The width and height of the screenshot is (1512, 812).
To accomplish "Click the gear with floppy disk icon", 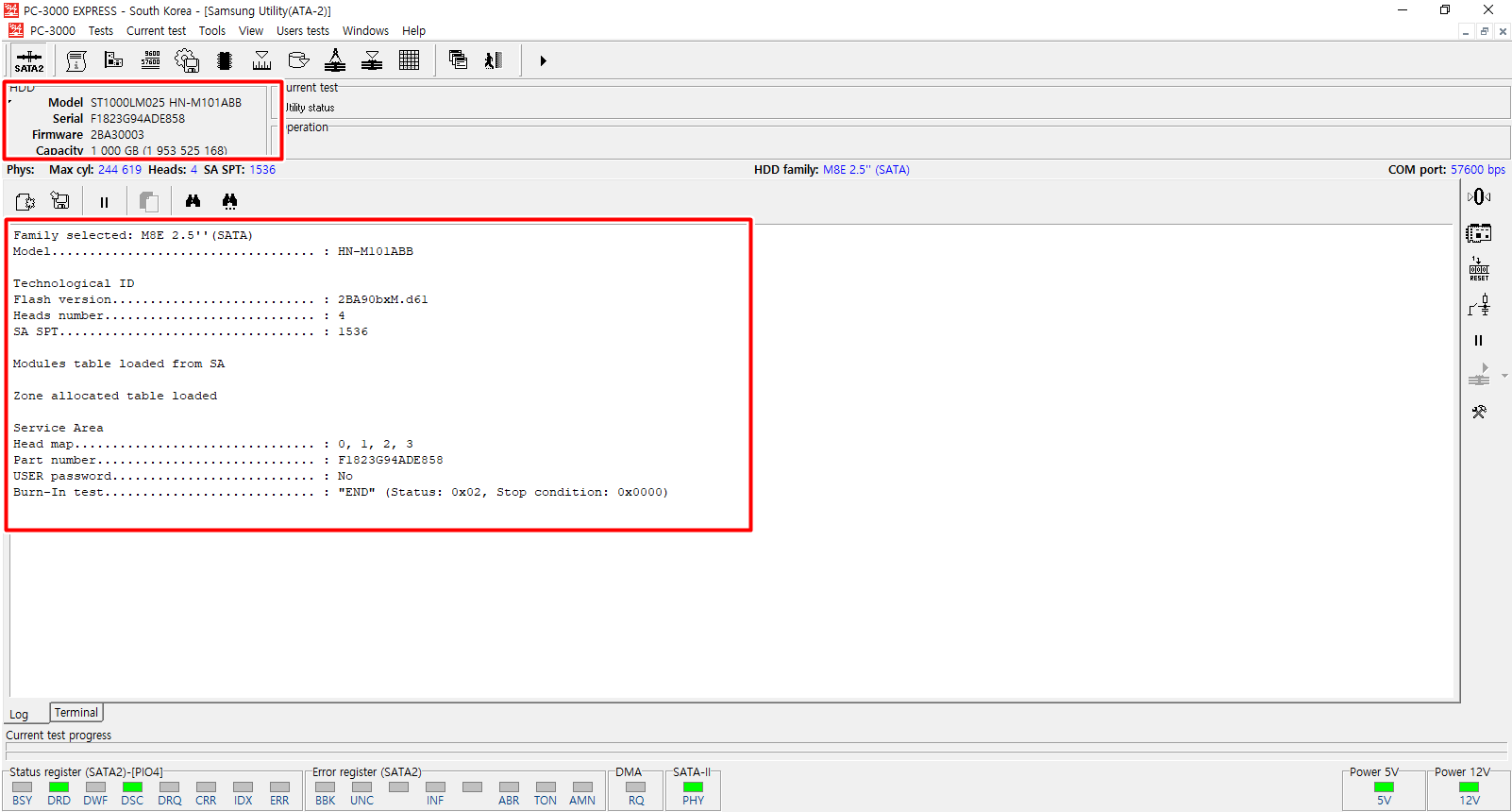I will tap(187, 61).
